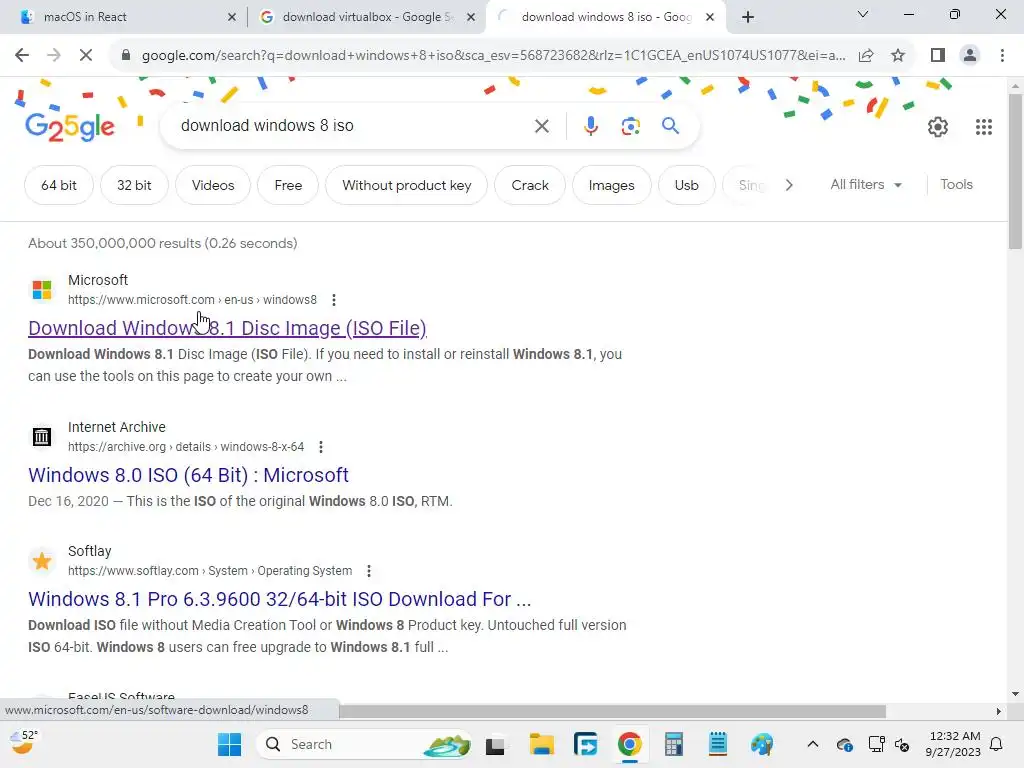This screenshot has width=1024, height=768.
Task: Close the download virtualbox tab
Action: (x=470, y=18)
